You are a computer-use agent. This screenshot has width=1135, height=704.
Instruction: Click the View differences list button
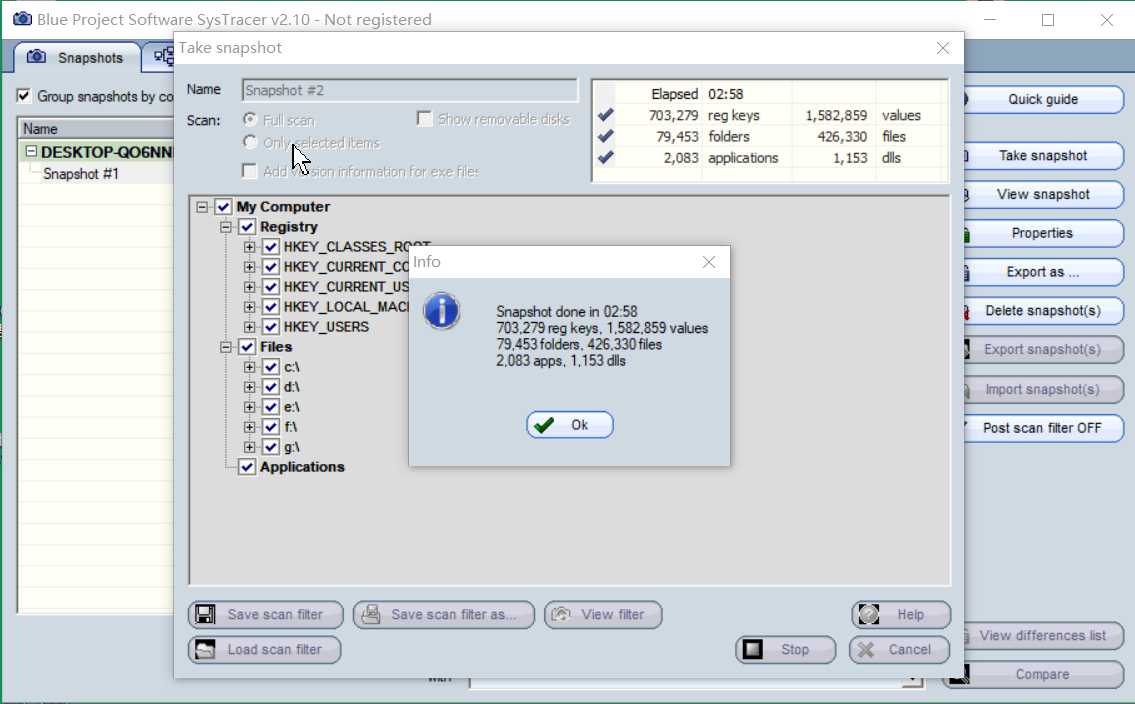1042,635
